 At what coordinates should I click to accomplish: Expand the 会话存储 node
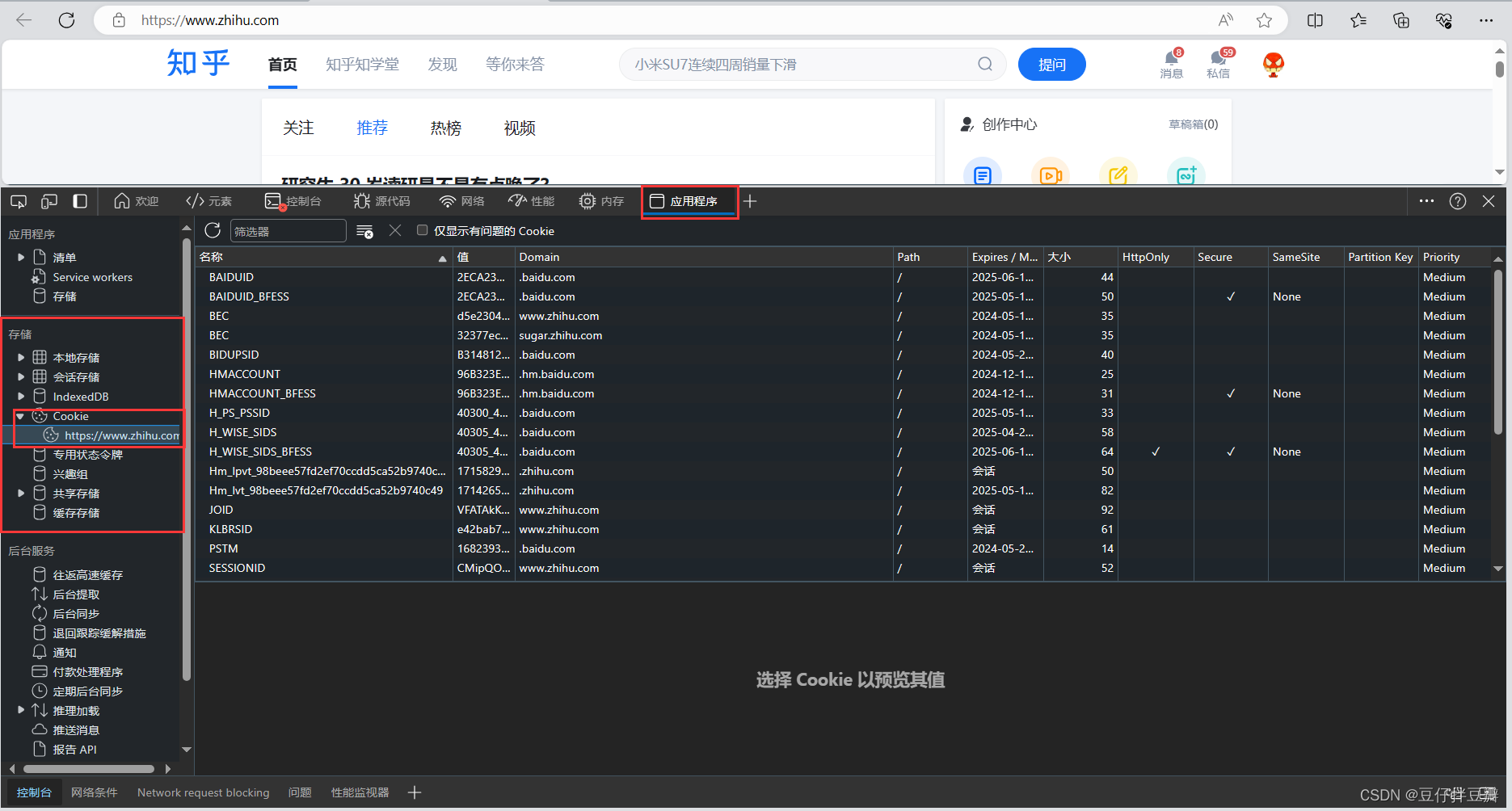pos(21,376)
